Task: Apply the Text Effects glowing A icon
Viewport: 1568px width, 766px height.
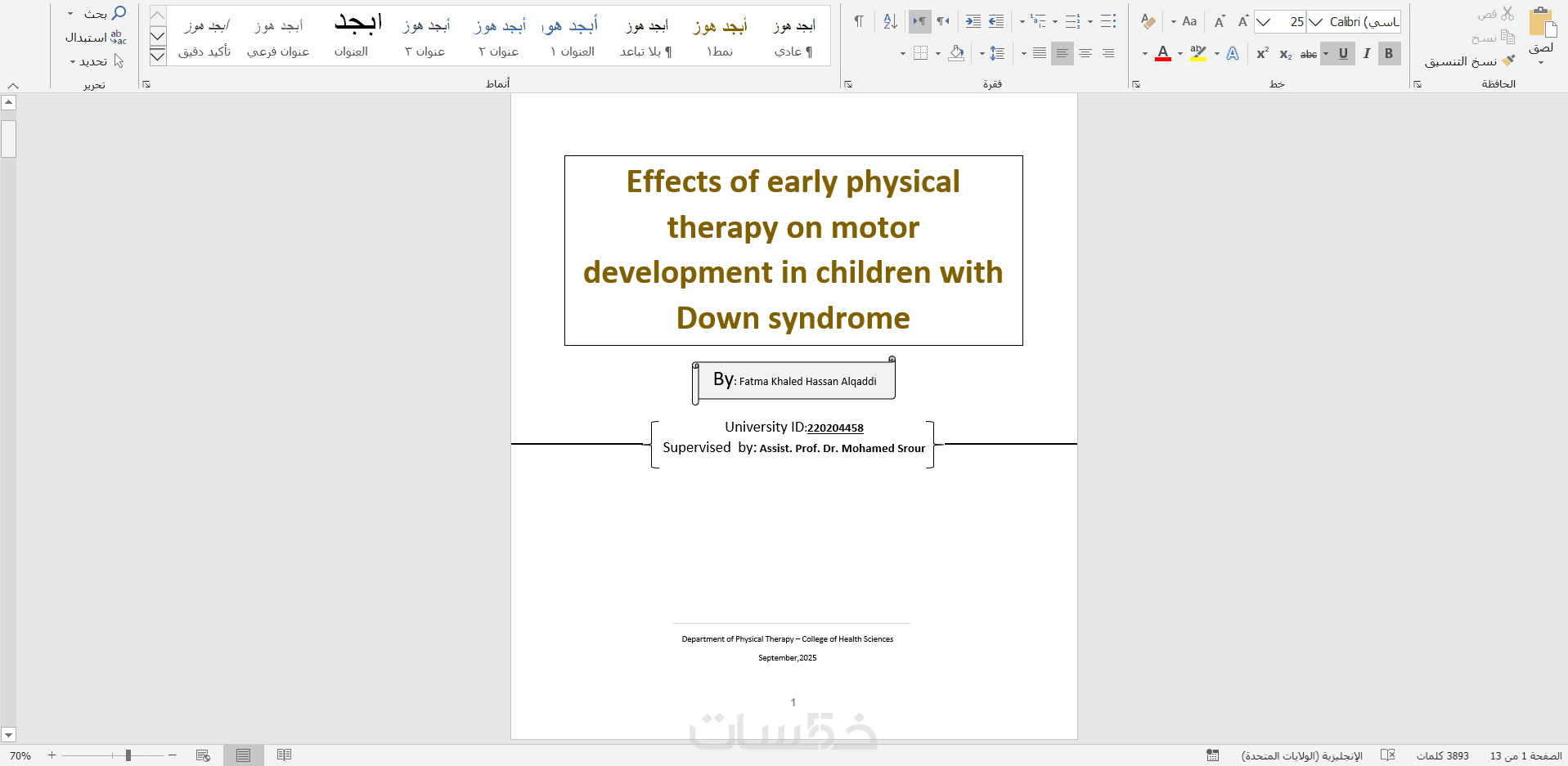Action: [x=1233, y=54]
